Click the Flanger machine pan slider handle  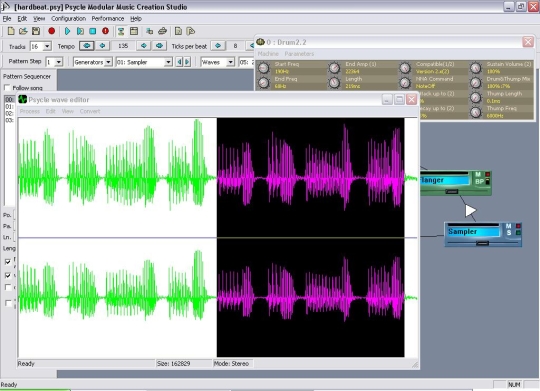click(x=451, y=191)
